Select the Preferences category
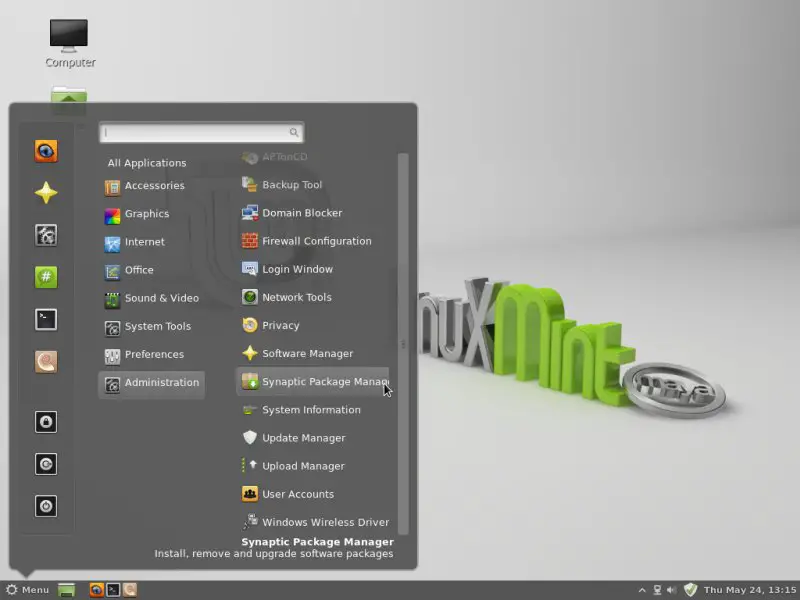The image size is (800, 600). coord(151,354)
